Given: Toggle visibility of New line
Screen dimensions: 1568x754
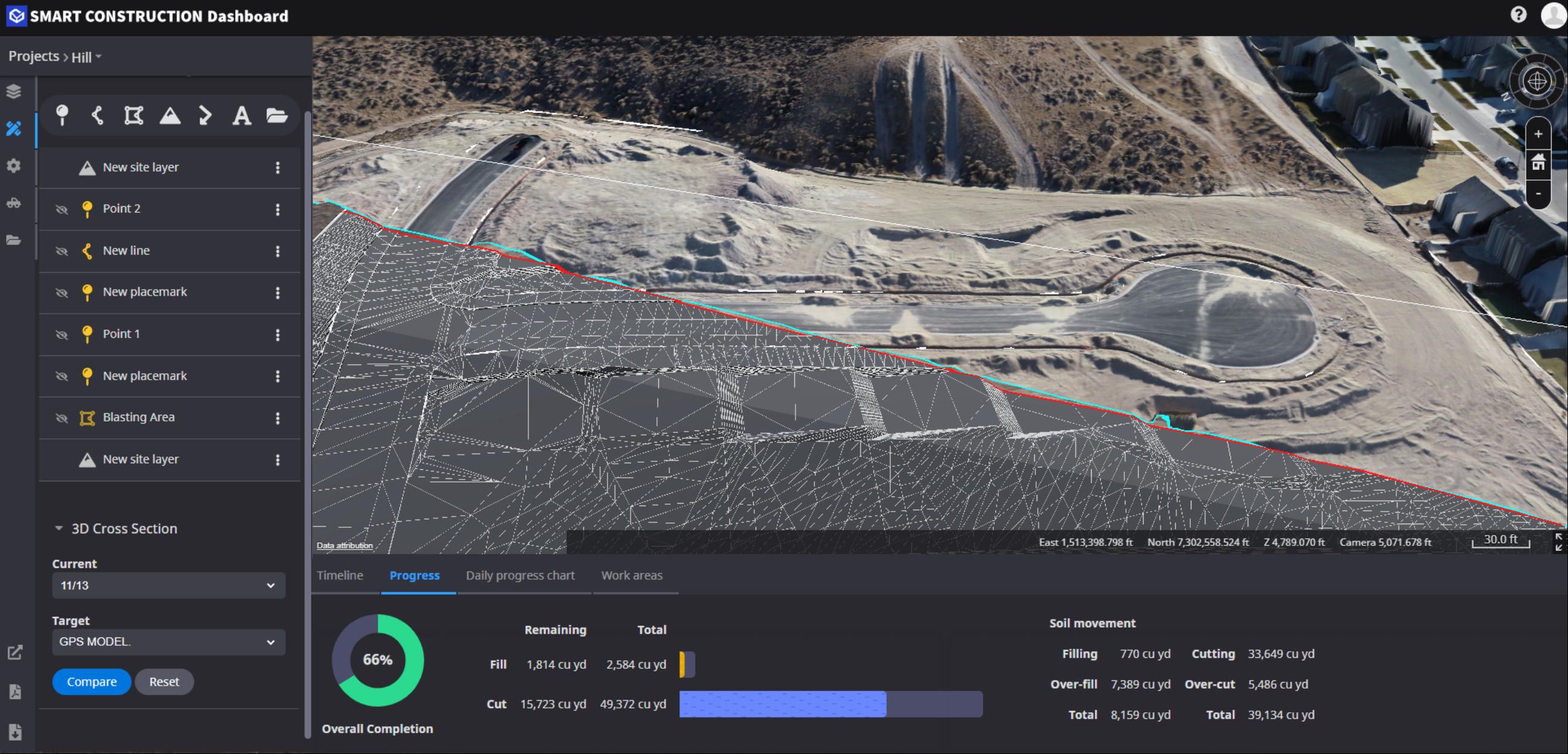Looking at the screenshot, I should tap(63, 251).
